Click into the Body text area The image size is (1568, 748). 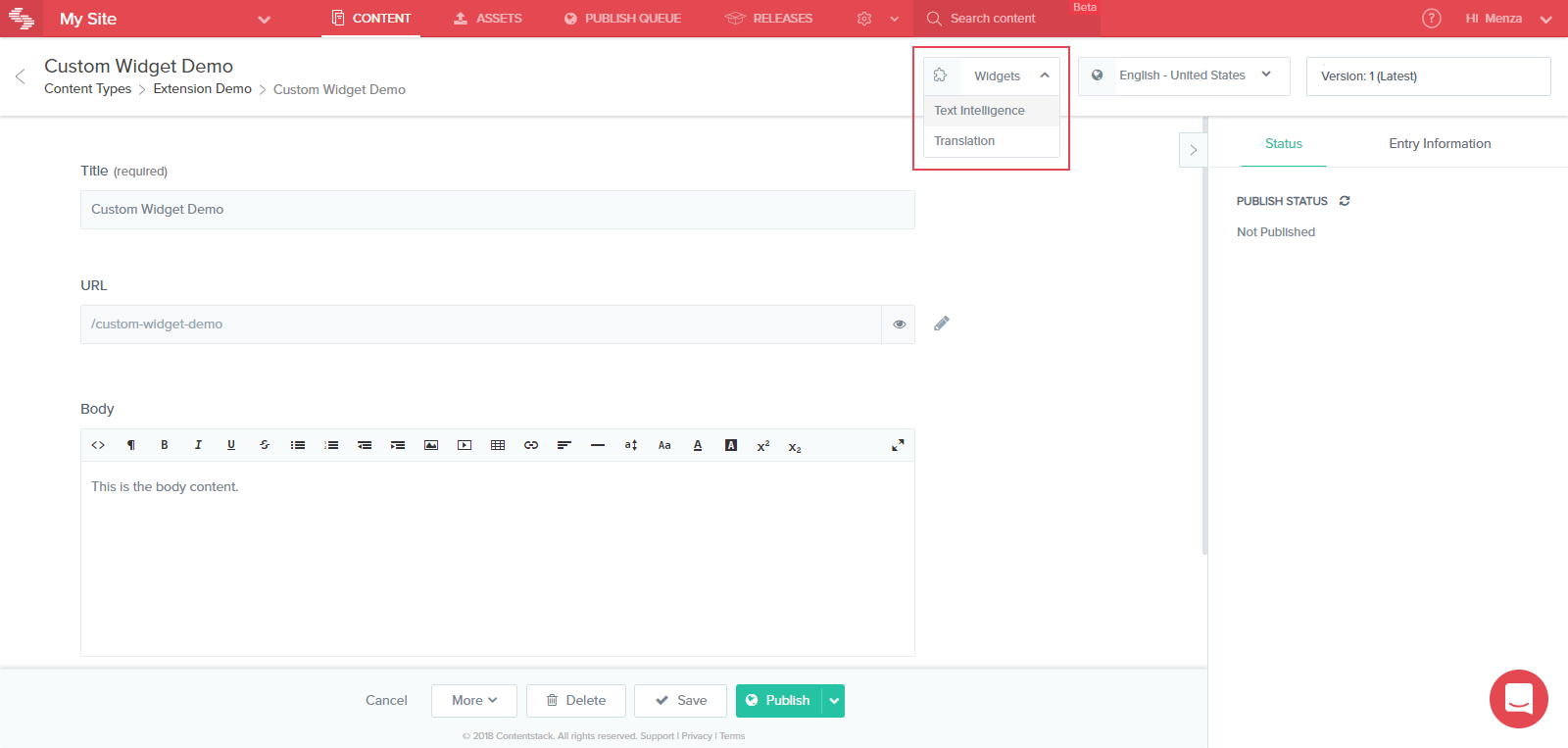498,559
